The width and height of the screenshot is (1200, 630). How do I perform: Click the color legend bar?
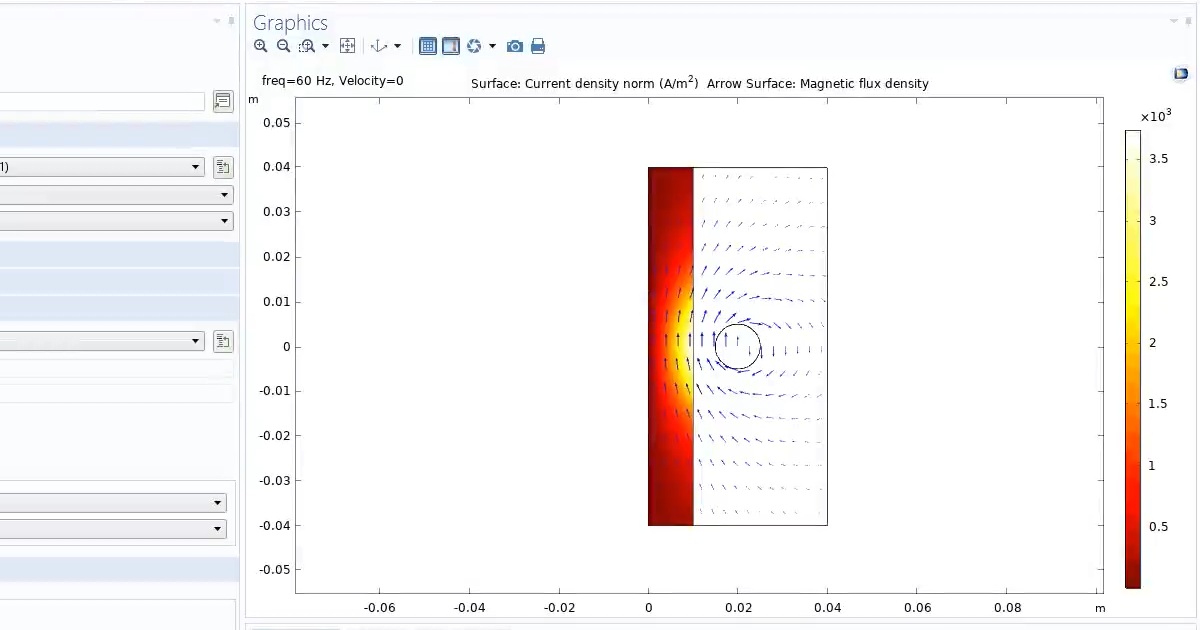click(x=1132, y=350)
